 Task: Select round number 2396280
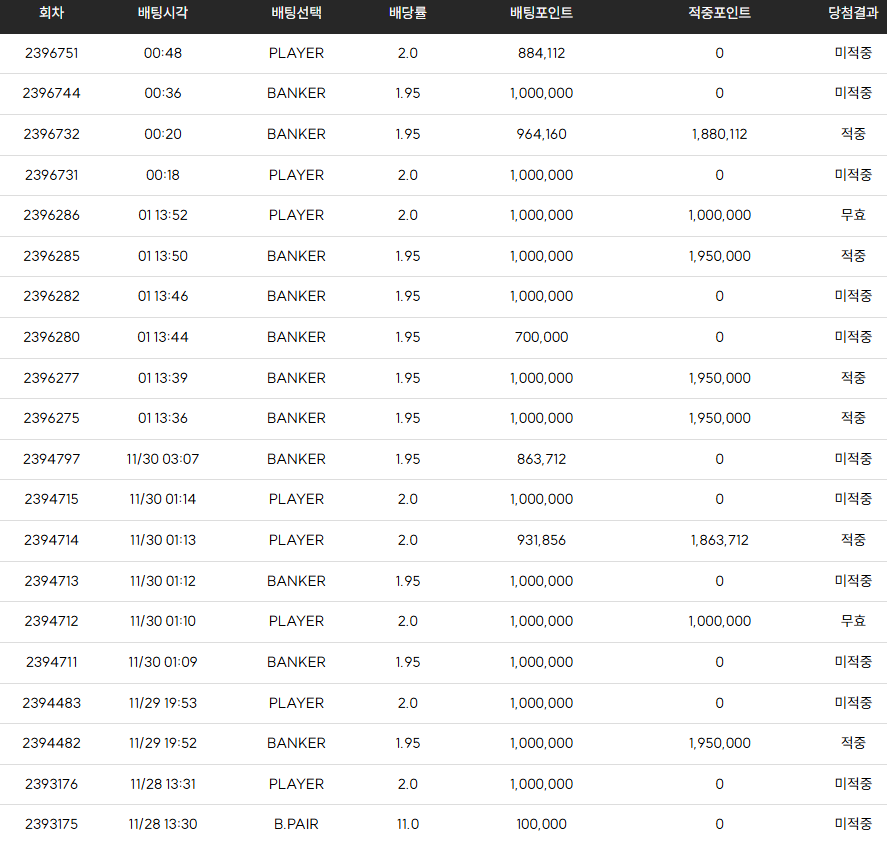(51, 337)
